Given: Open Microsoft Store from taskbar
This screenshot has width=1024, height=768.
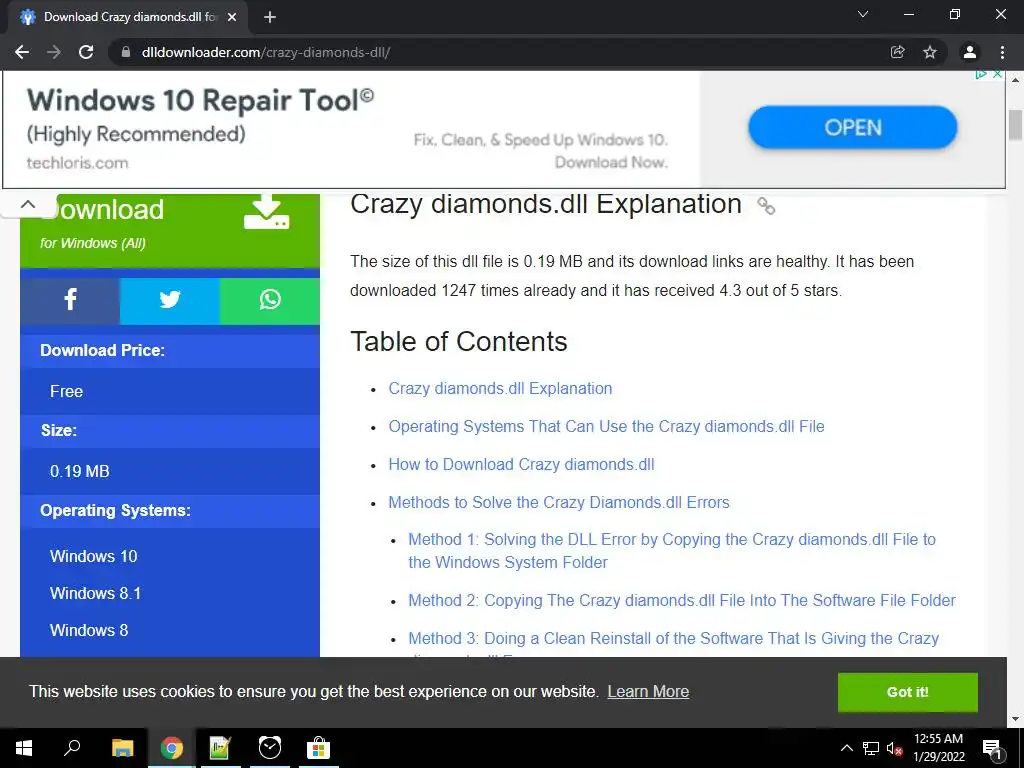Looking at the screenshot, I should [319, 748].
